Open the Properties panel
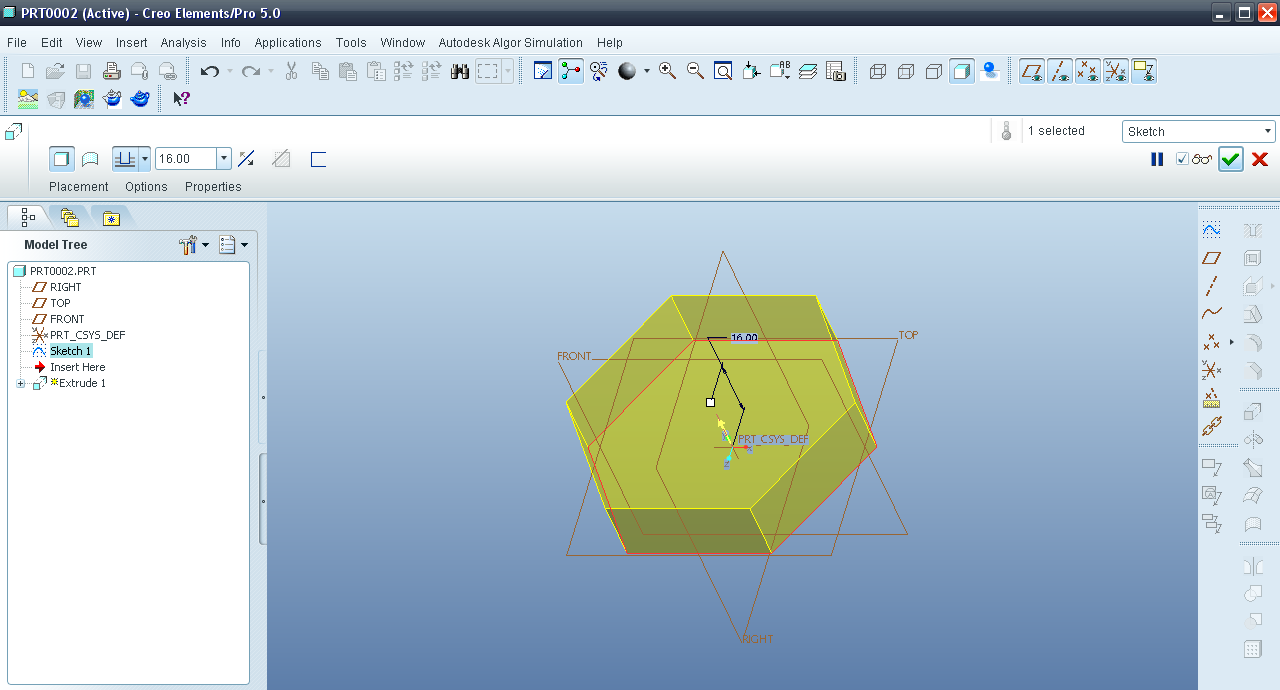 (x=213, y=186)
